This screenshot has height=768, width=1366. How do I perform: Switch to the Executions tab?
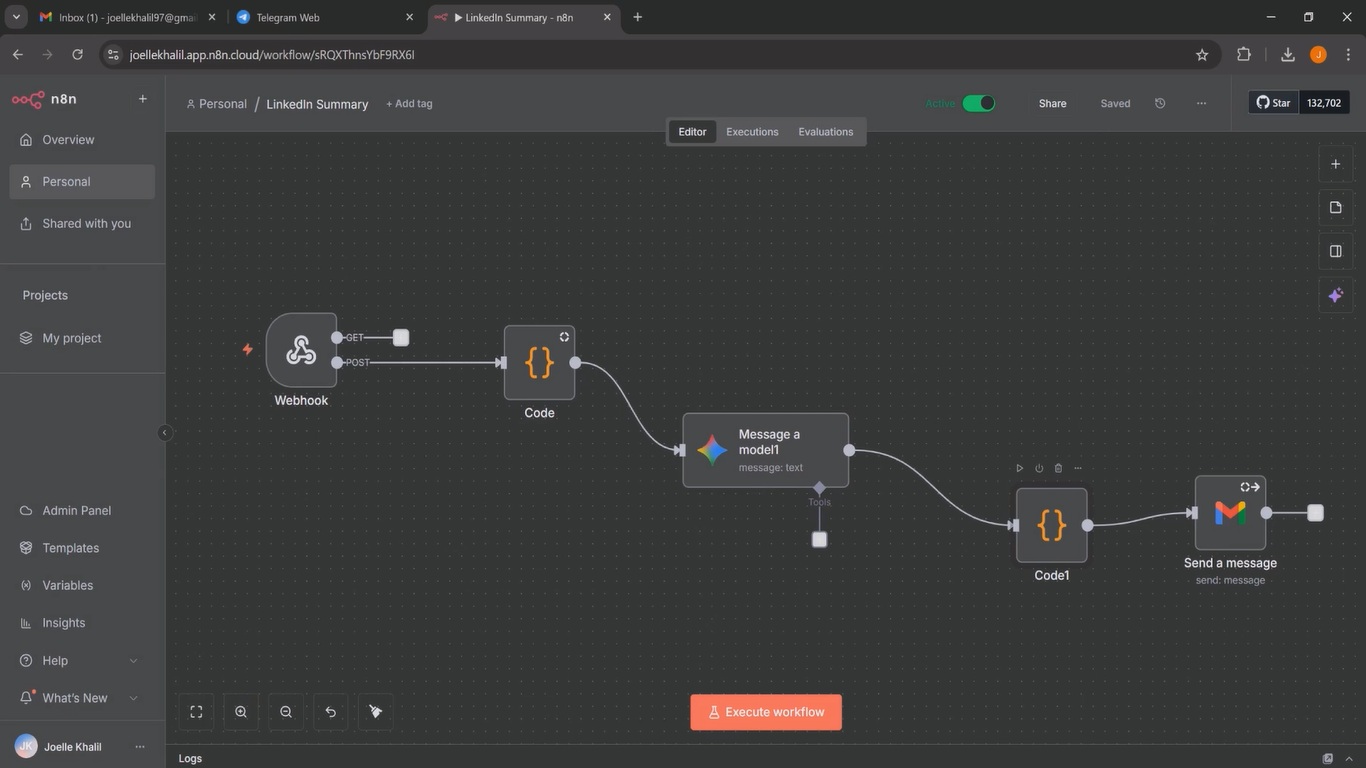(752, 132)
